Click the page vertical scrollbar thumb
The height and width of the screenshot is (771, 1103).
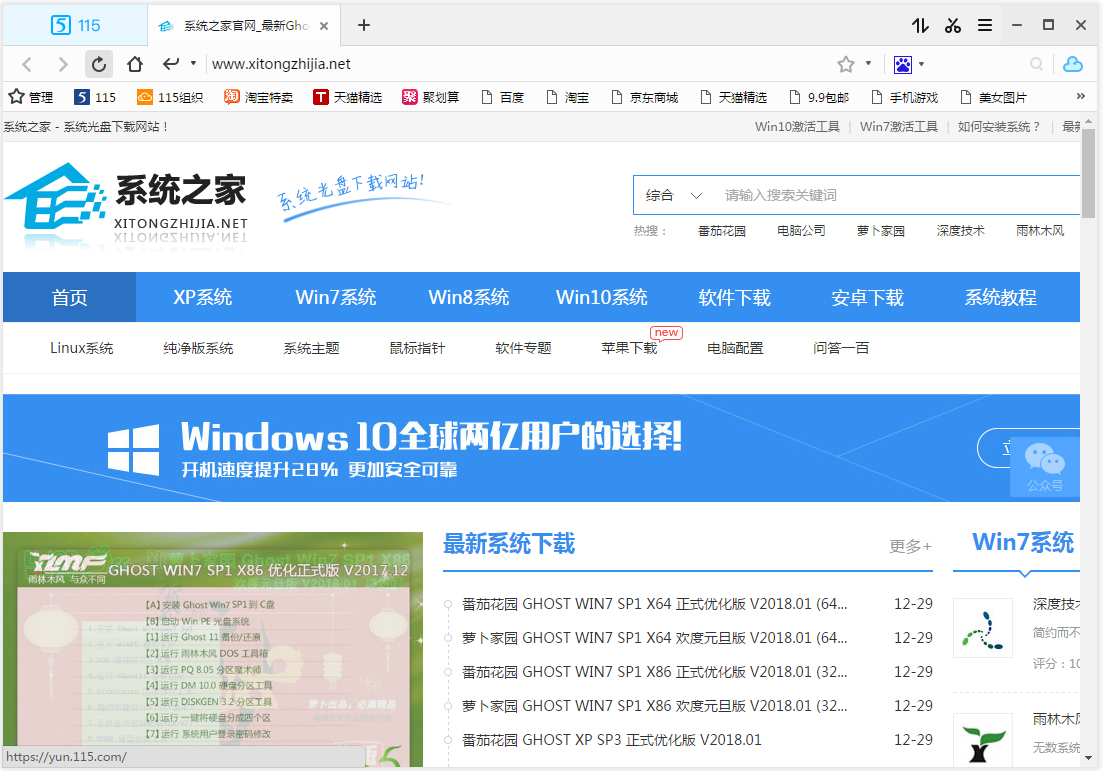pos(1089,174)
